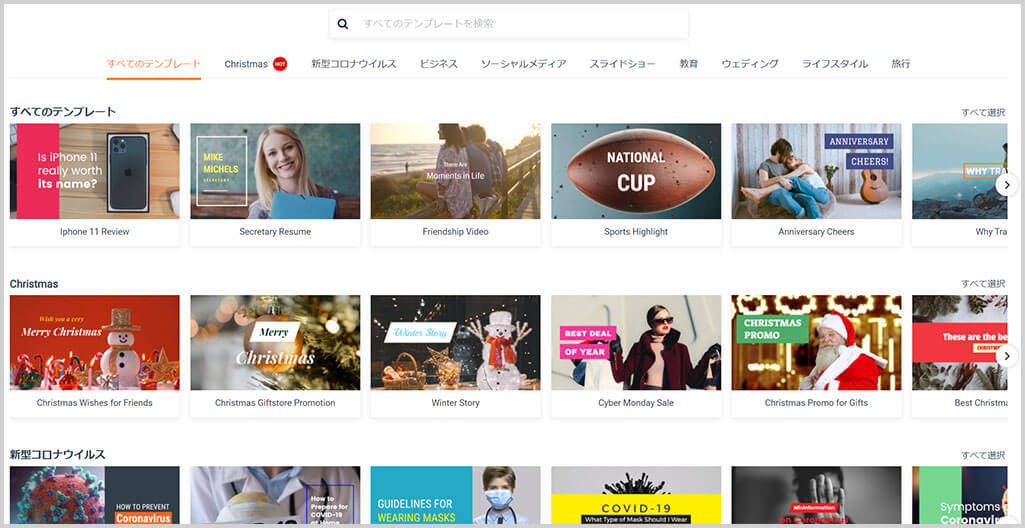Click the Secretary Resume title text
The height and width of the screenshot is (528, 1025).
click(275, 232)
